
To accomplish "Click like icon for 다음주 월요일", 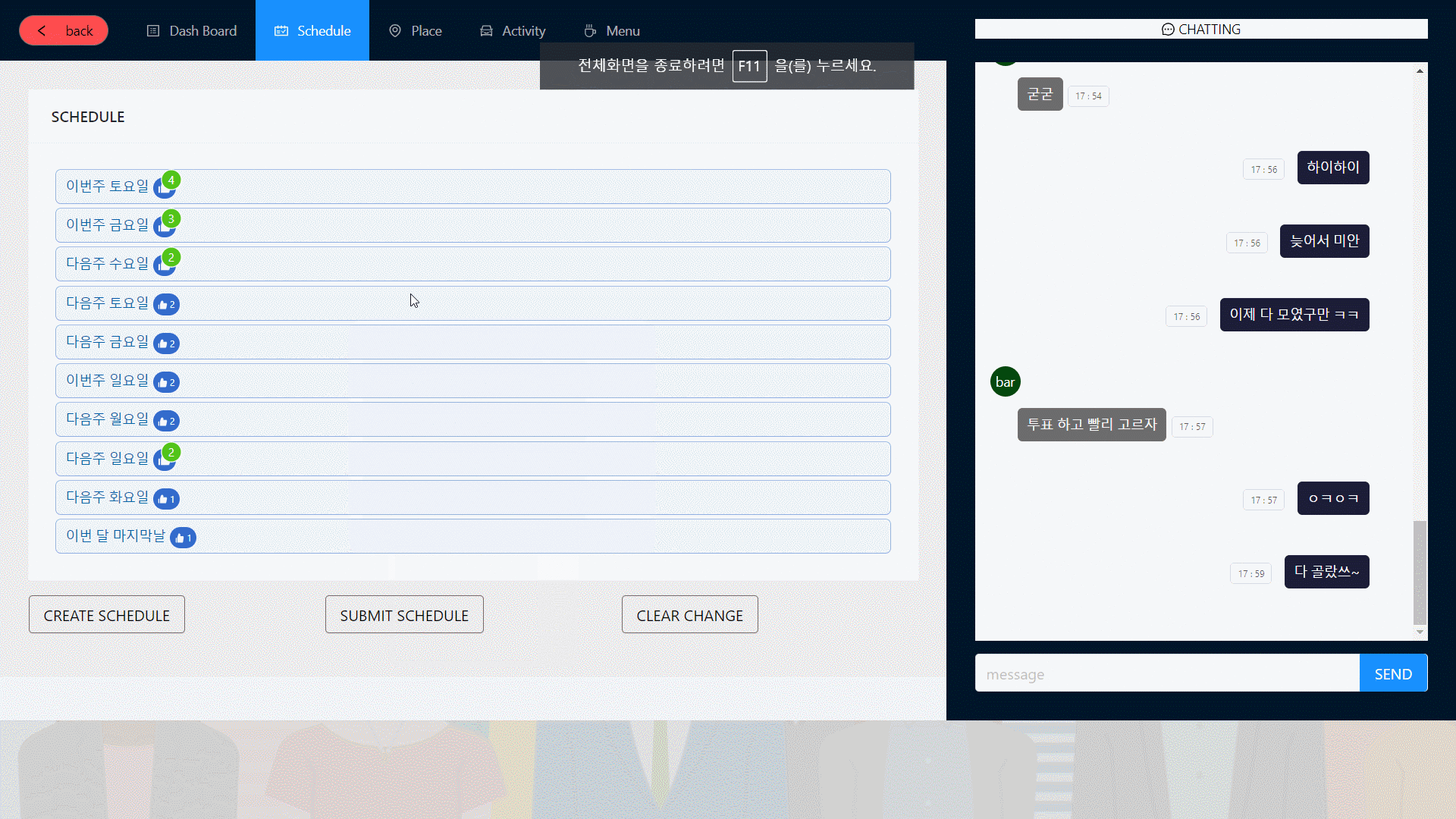I will (x=166, y=421).
